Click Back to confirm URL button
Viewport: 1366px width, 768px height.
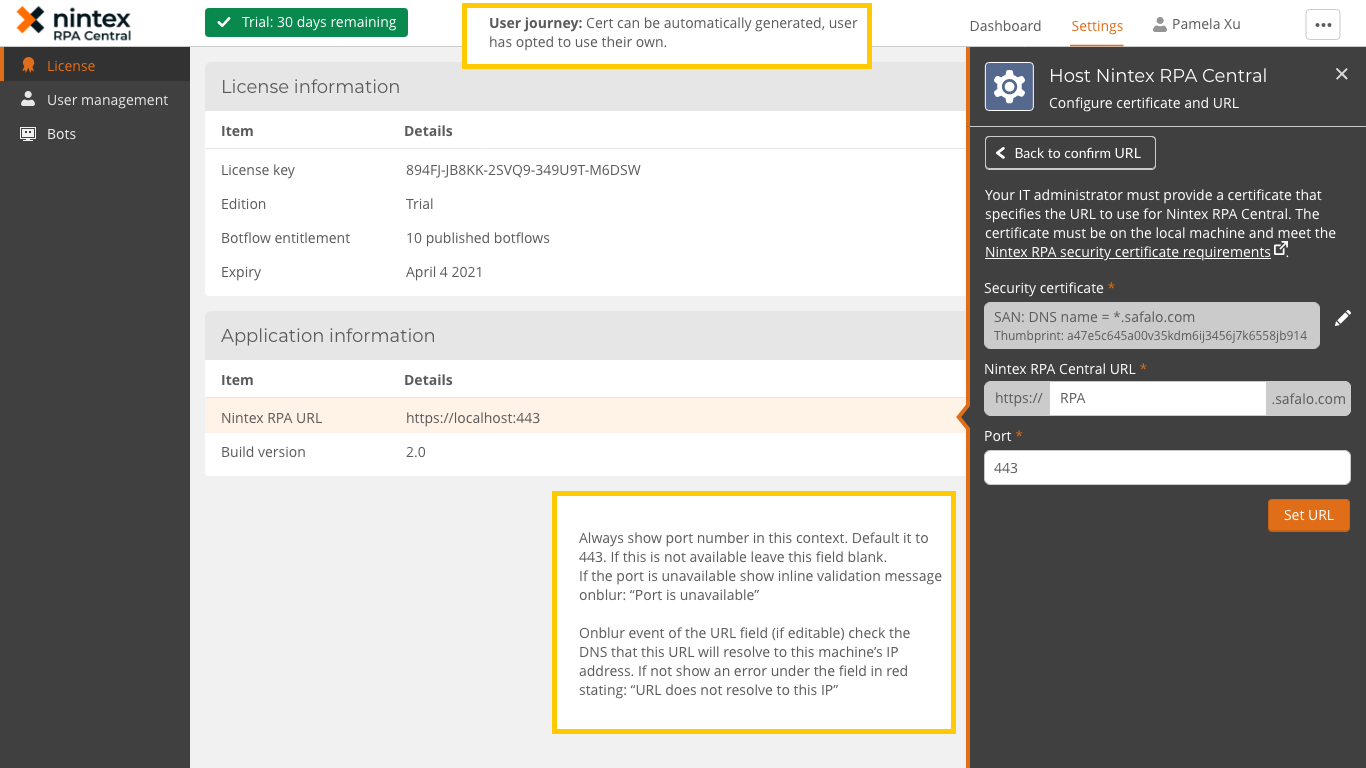1070,153
